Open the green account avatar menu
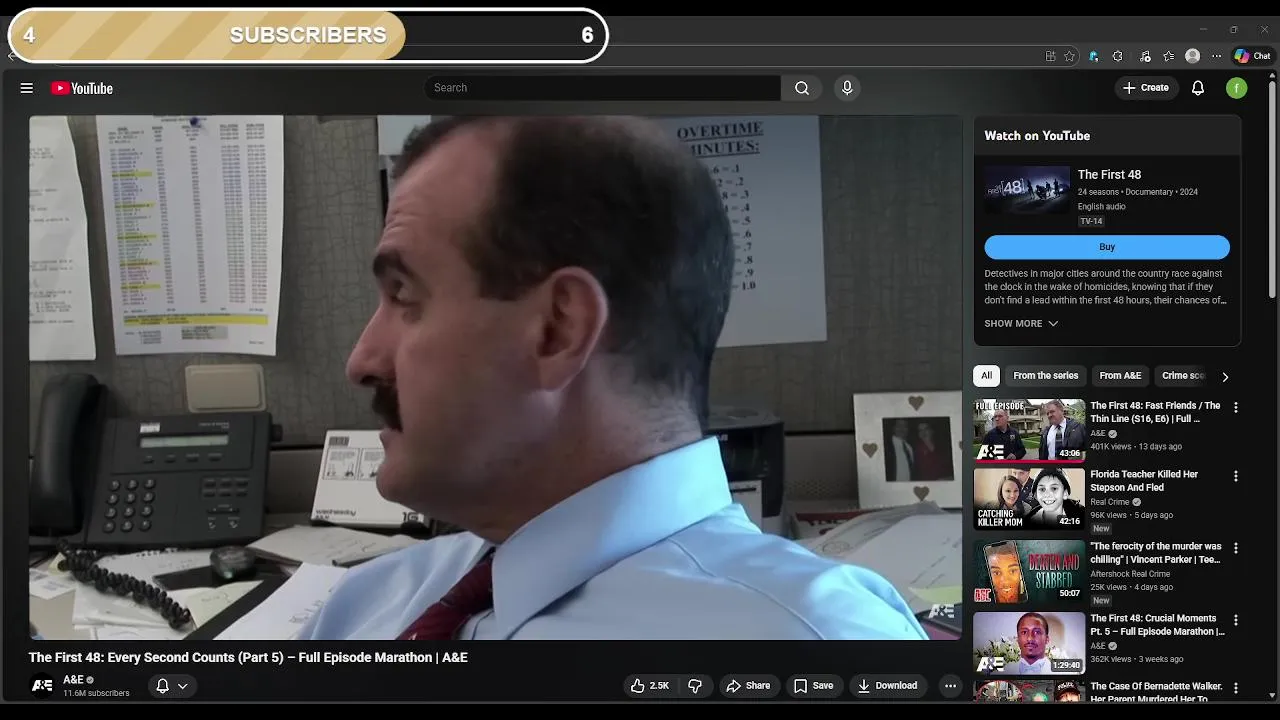 [x=1237, y=88]
